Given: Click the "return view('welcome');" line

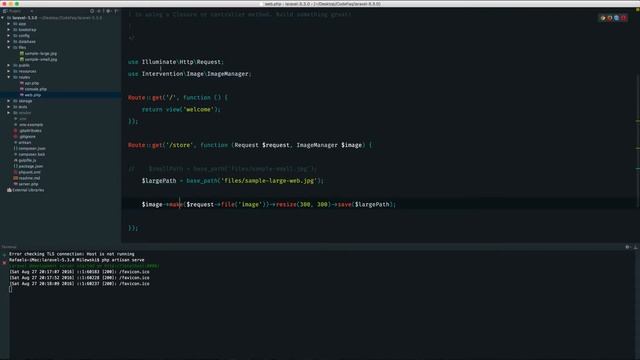Looking at the screenshot, I should click(x=181, y=109).
